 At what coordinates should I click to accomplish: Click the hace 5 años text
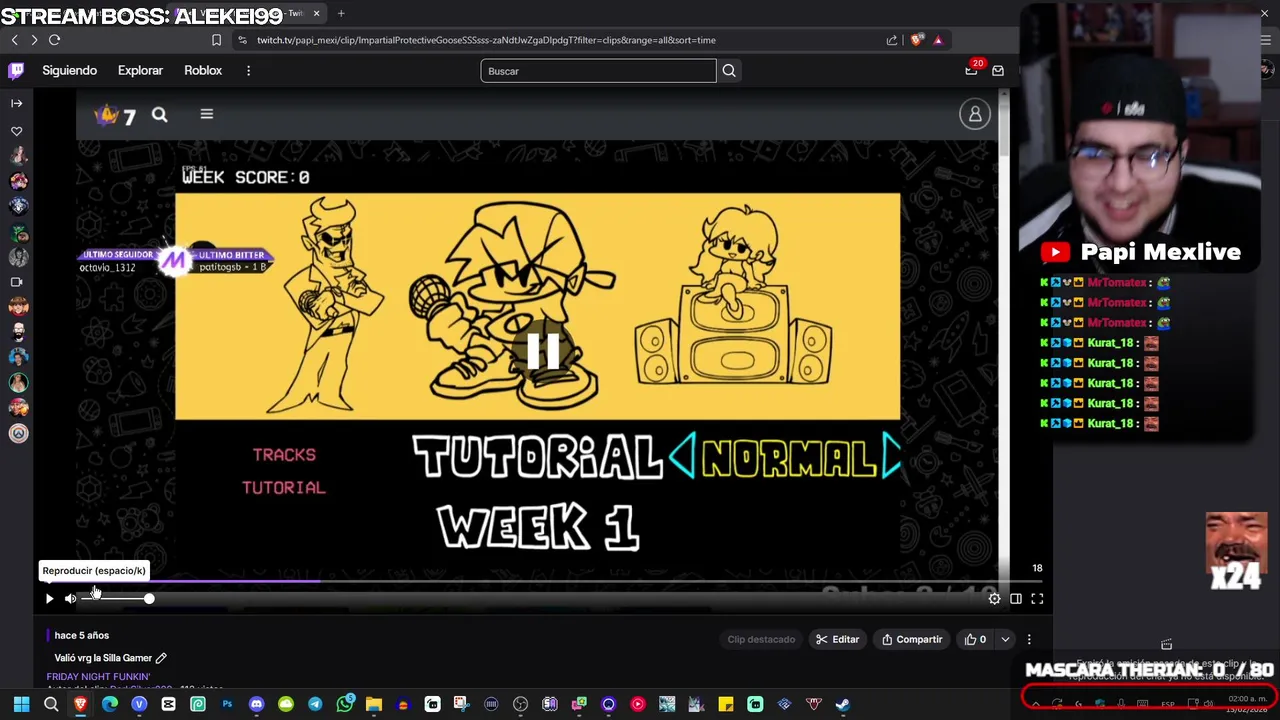[82, 635]
